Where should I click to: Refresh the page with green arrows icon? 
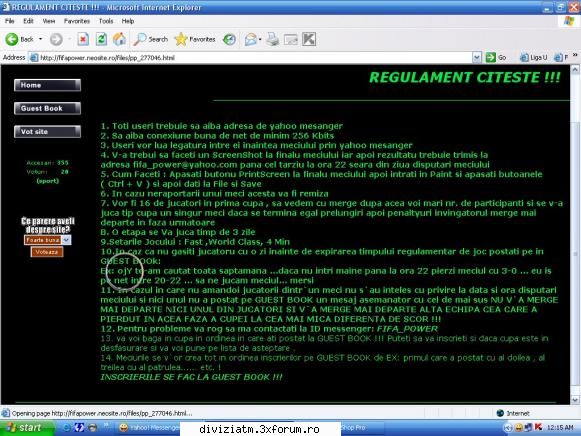click(101, 39)
